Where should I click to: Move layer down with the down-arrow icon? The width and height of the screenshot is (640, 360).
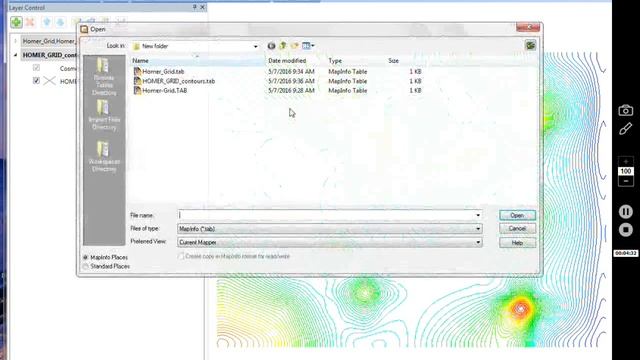point(60,22)
